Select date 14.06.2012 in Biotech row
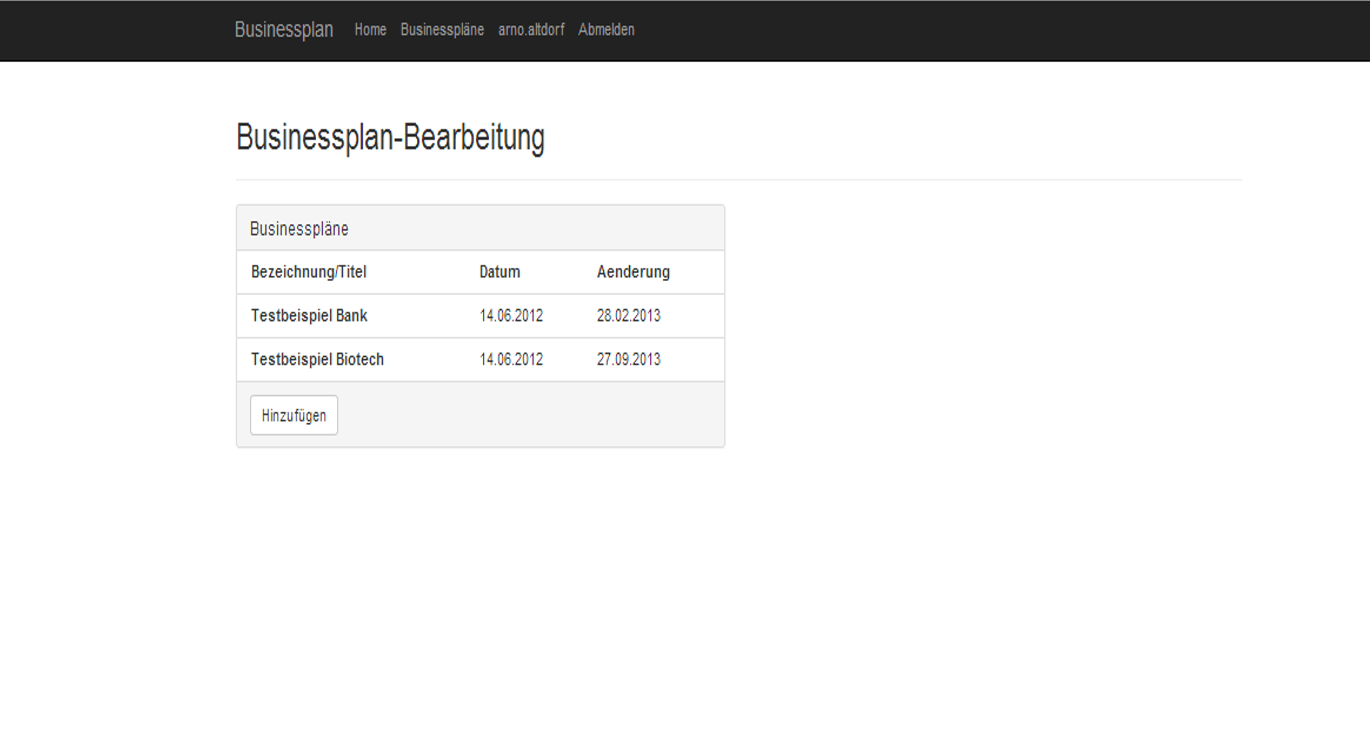 click(x=511, y=360)
